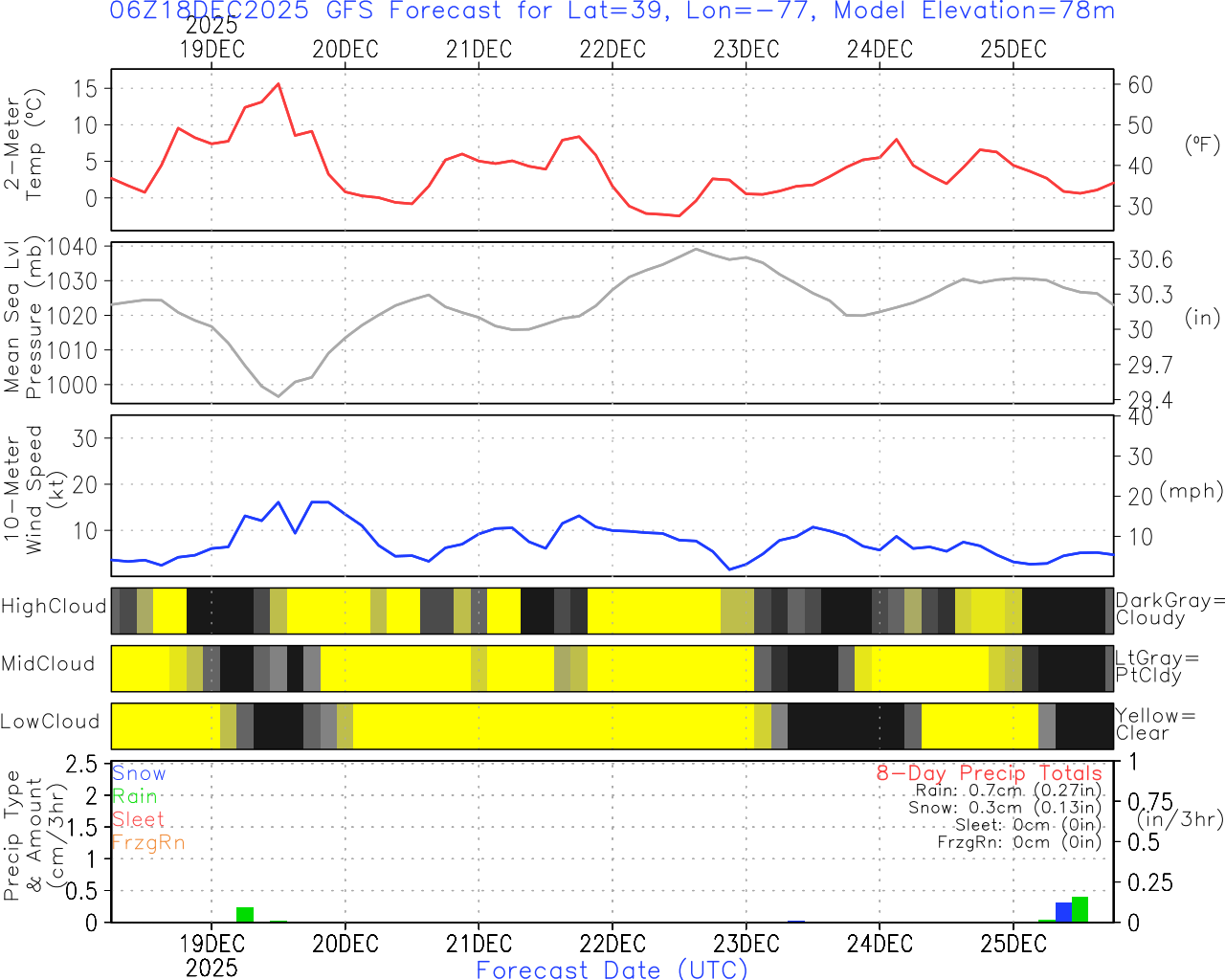
Task: Click the Yellow=Clear legend text
Action: point(1153,724)
